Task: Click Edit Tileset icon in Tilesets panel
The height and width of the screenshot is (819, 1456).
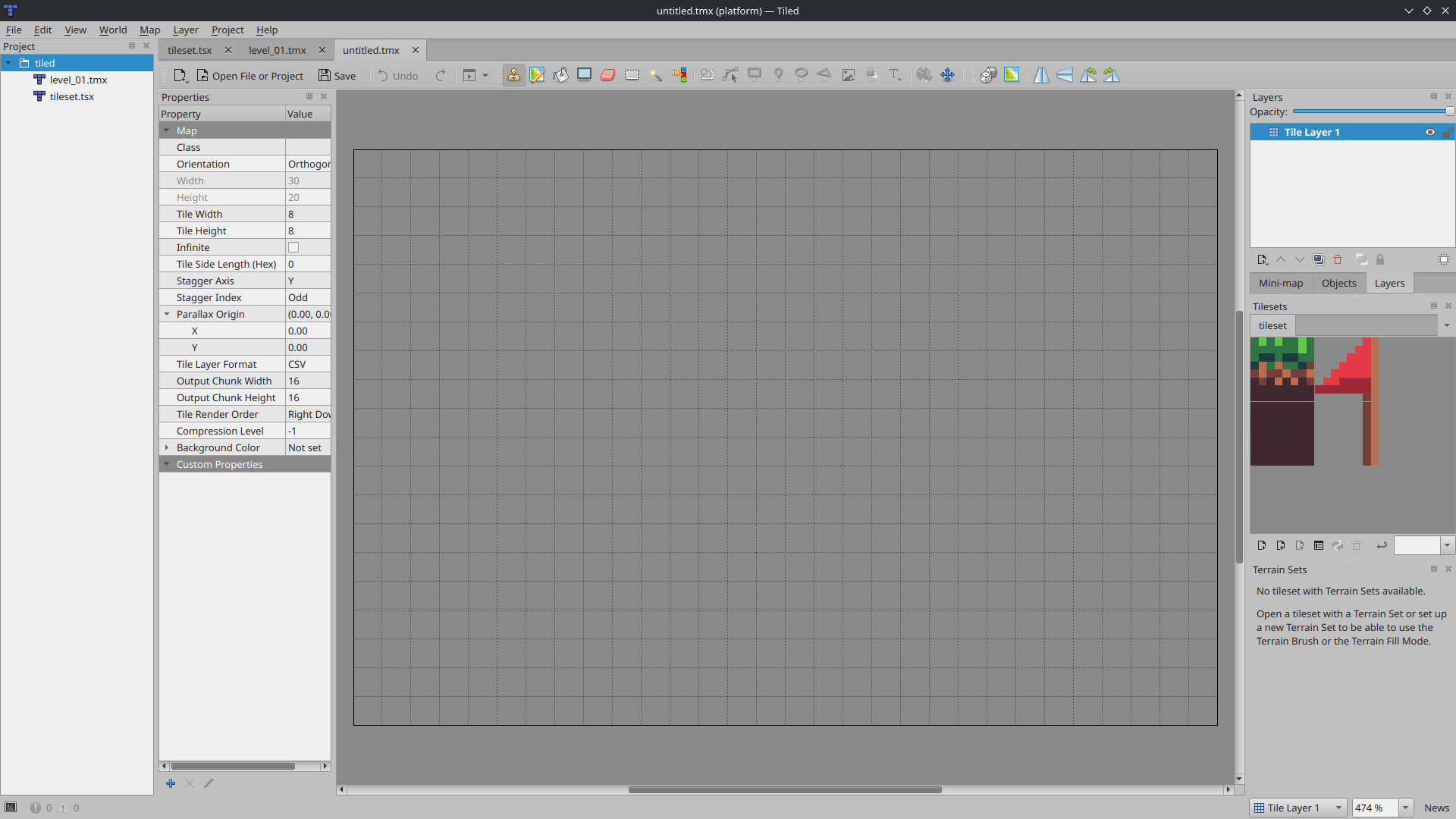Action: 1319,545
